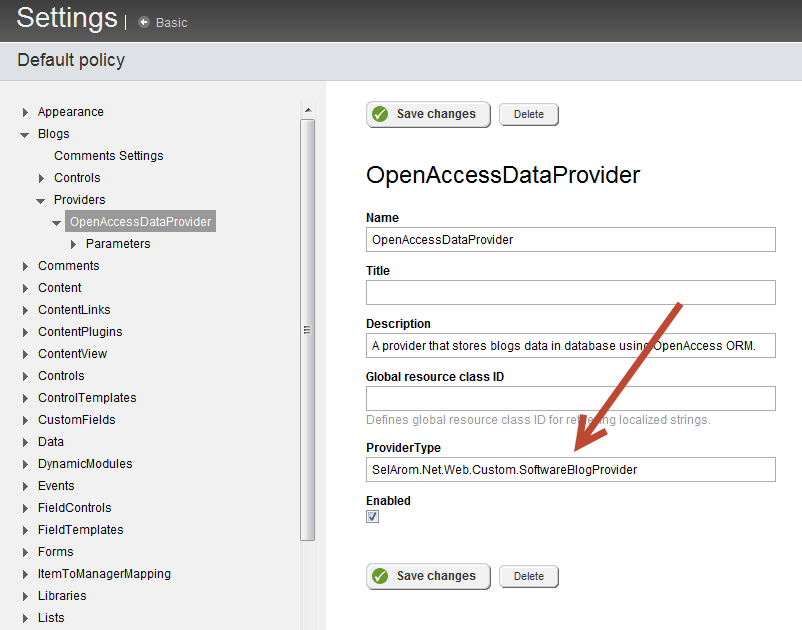Click into the Name input field
Screen dimensions: 802x630
pyautogui.click(x=570, y=240)
